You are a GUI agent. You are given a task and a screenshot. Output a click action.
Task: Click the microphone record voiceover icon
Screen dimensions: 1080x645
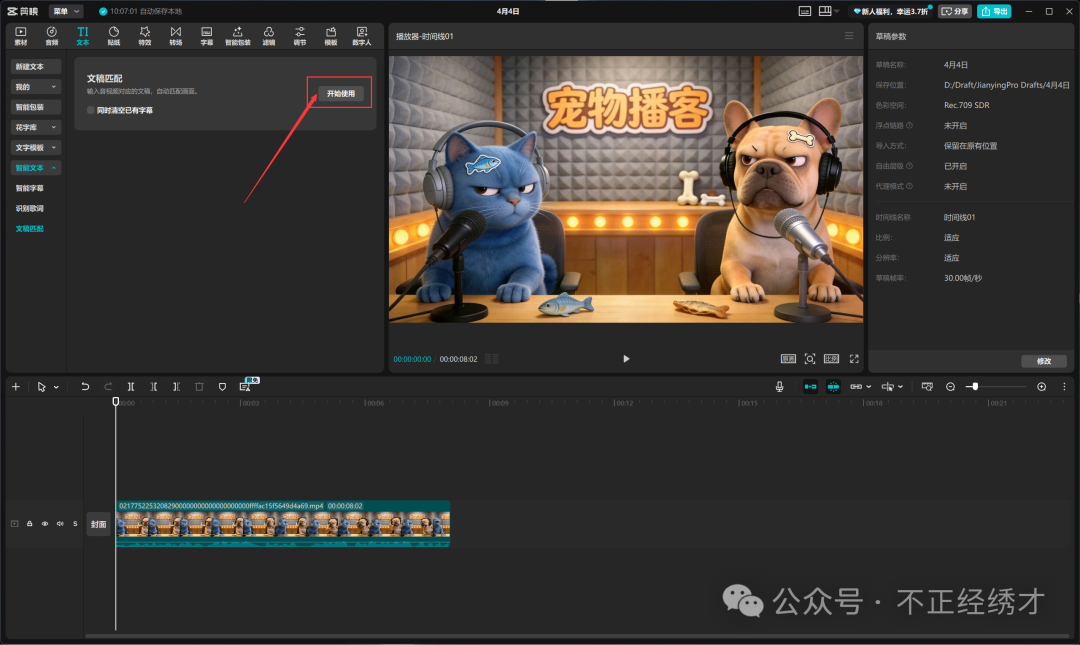pyautogui.click(x=780, y=386)
